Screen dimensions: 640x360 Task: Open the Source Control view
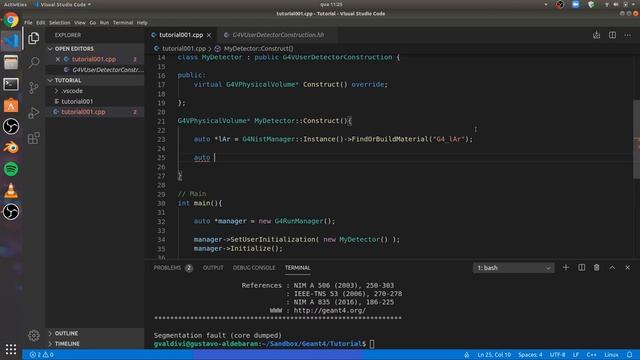(34, 87)
